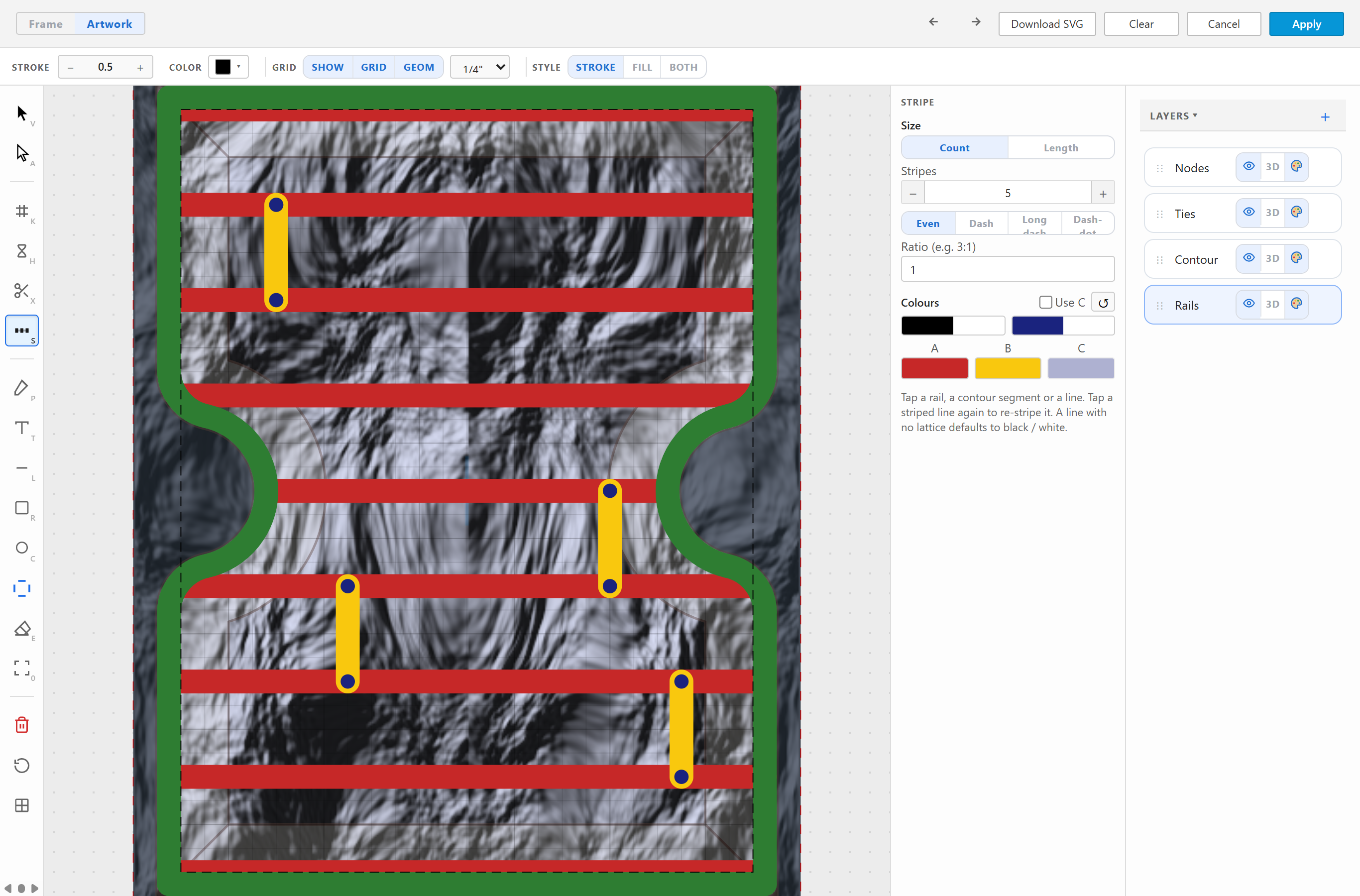
Task: Click the fit-to-view corners icon
Action: click(22, 668)
